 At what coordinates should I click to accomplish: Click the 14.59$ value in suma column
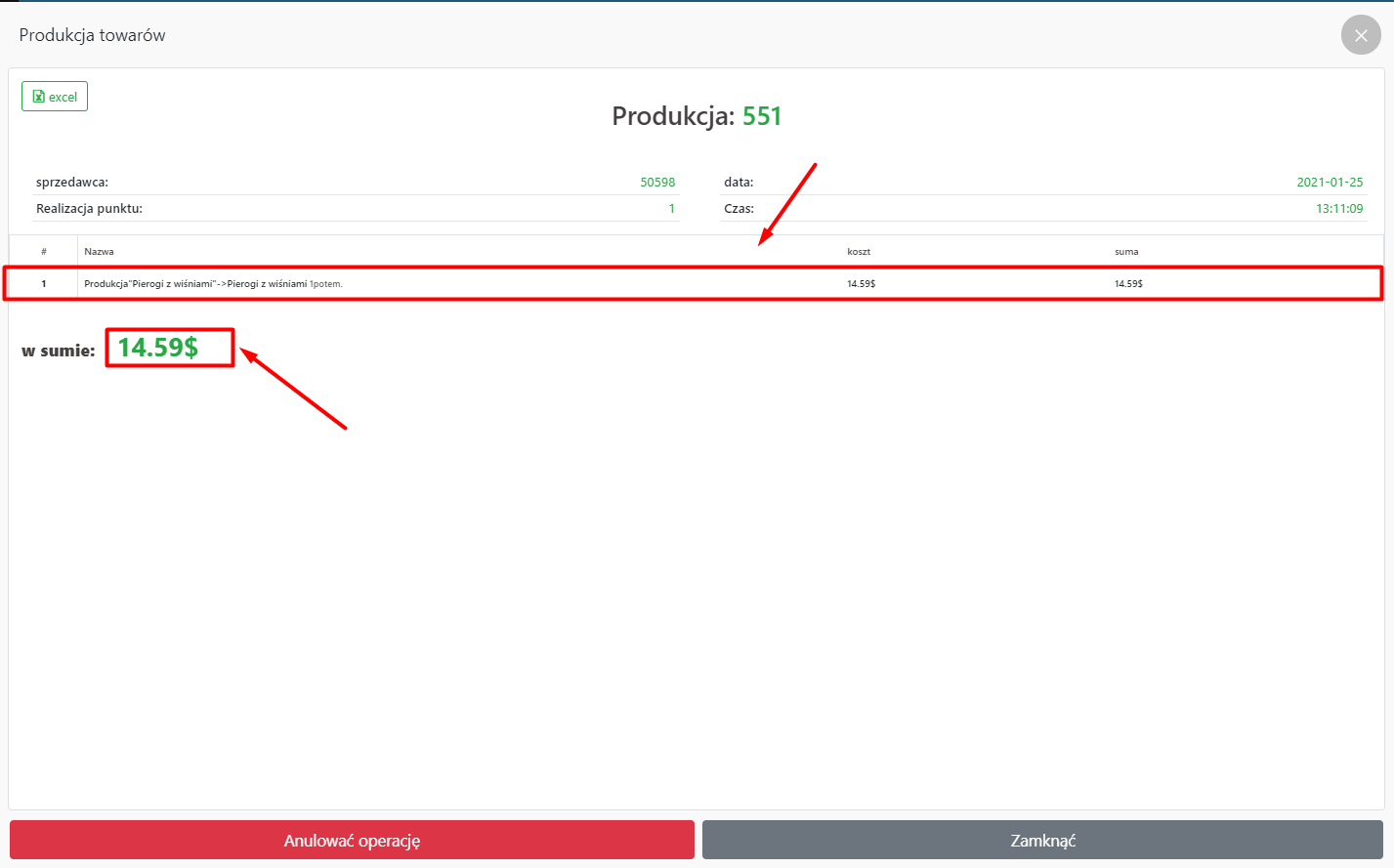point(1128,284)
